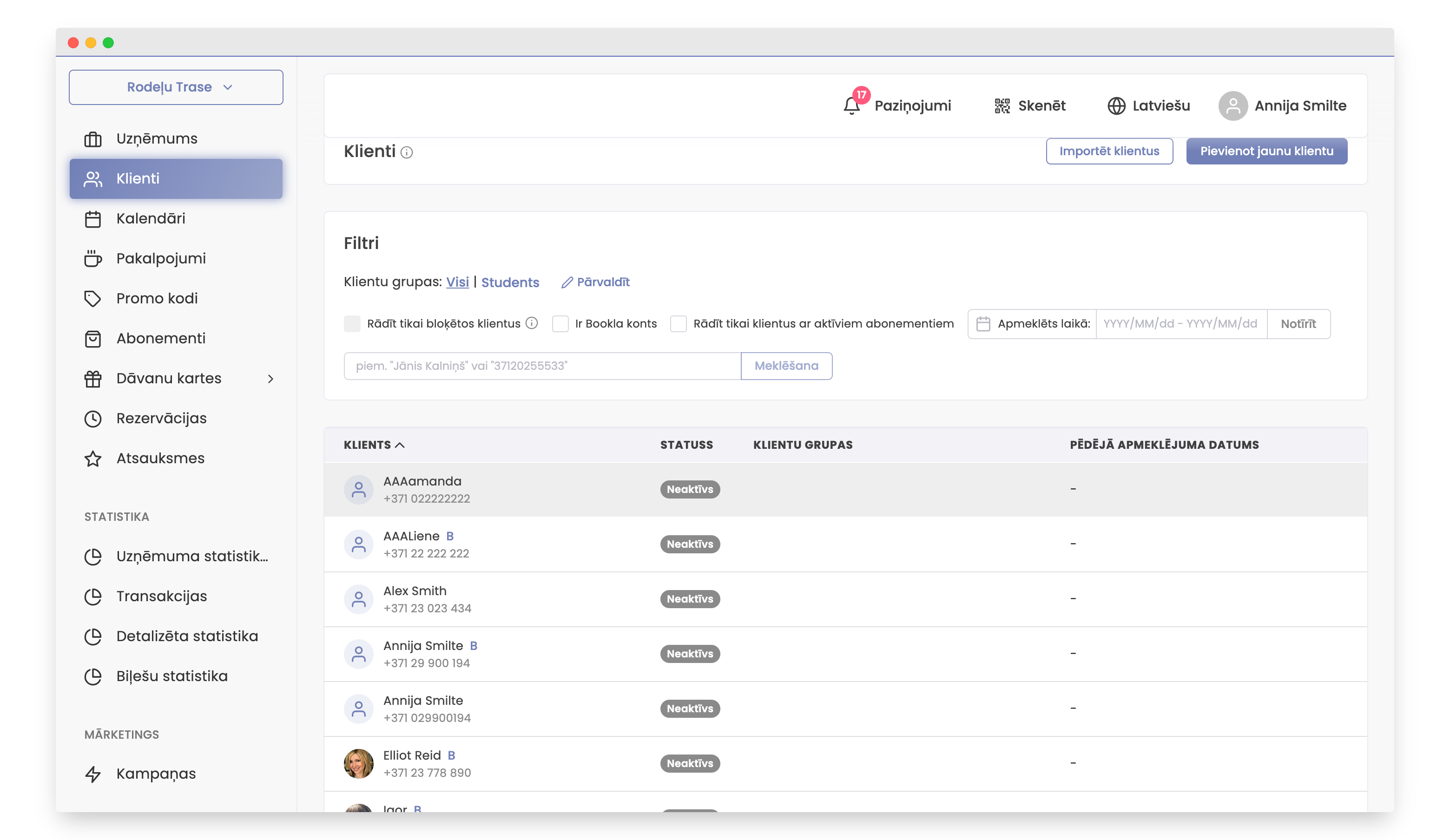Open Rezervācijas in the sidebar
The height and width of the screenshot is (840, 1450).
click(161, 418)
